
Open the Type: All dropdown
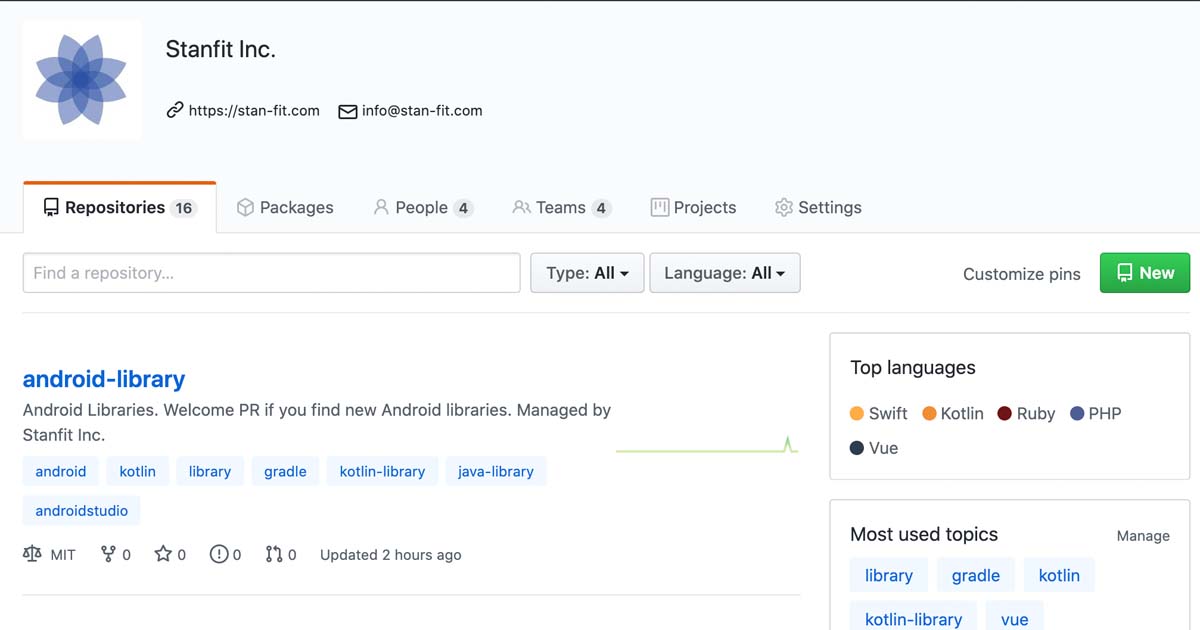pos(586,273)
